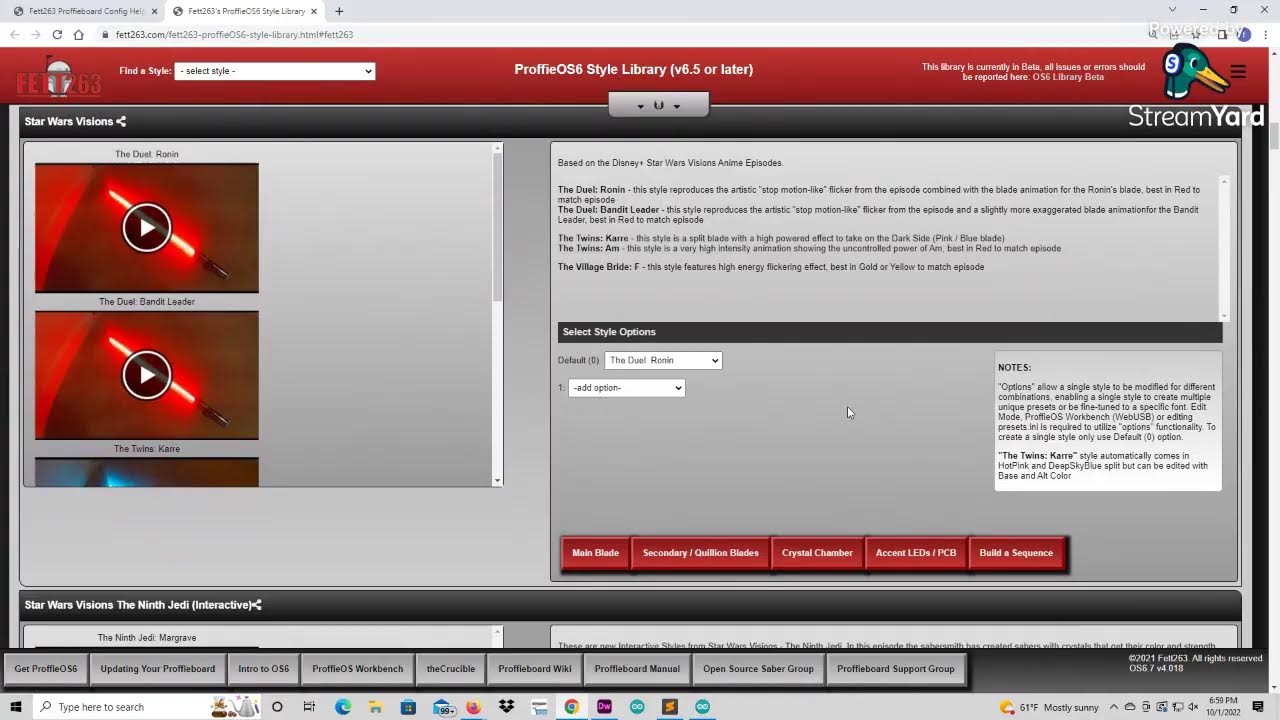This screenshot has width=1280, height=720.
Task: Switch to Fett263 Proffieboard Config Helper tab
Action: pyautogui.click(x=80, y=11)
